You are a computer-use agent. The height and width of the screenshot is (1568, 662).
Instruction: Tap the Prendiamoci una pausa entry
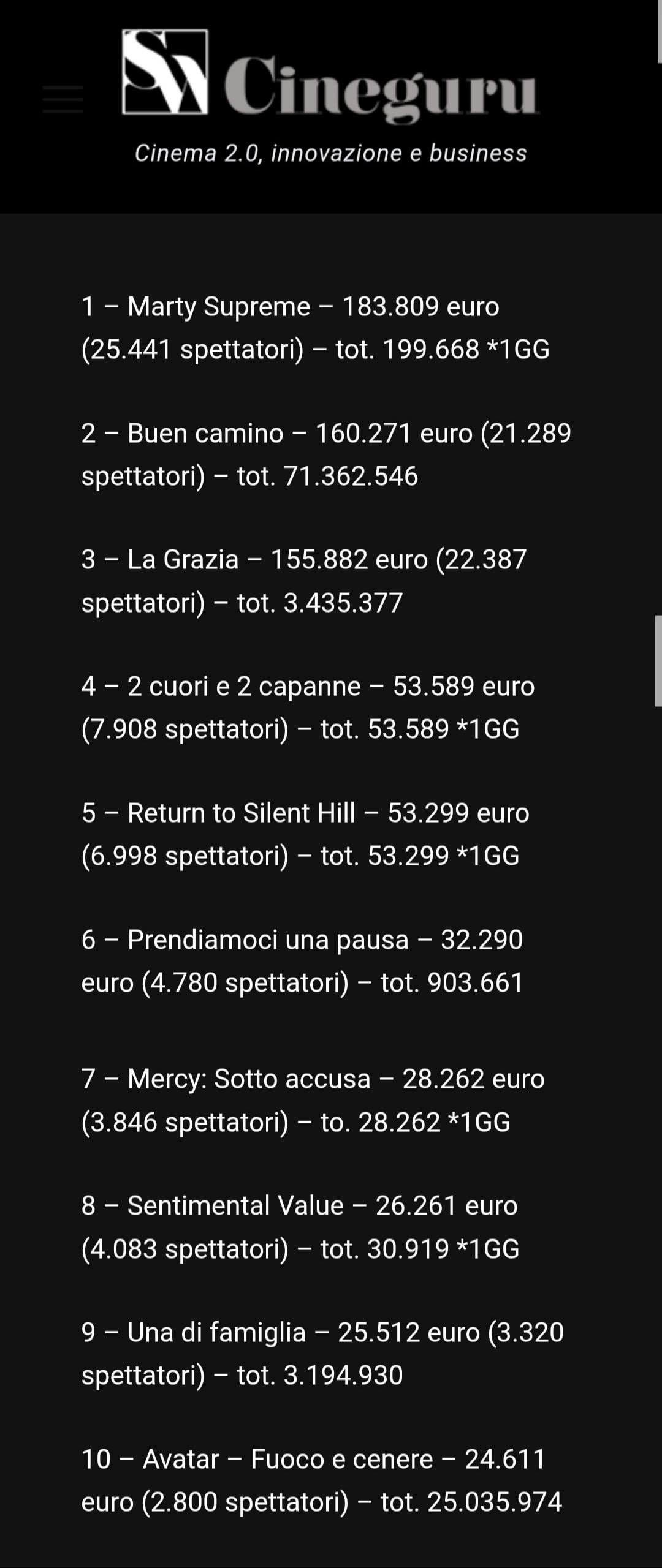pyautogui.click(x=267, y=940)
